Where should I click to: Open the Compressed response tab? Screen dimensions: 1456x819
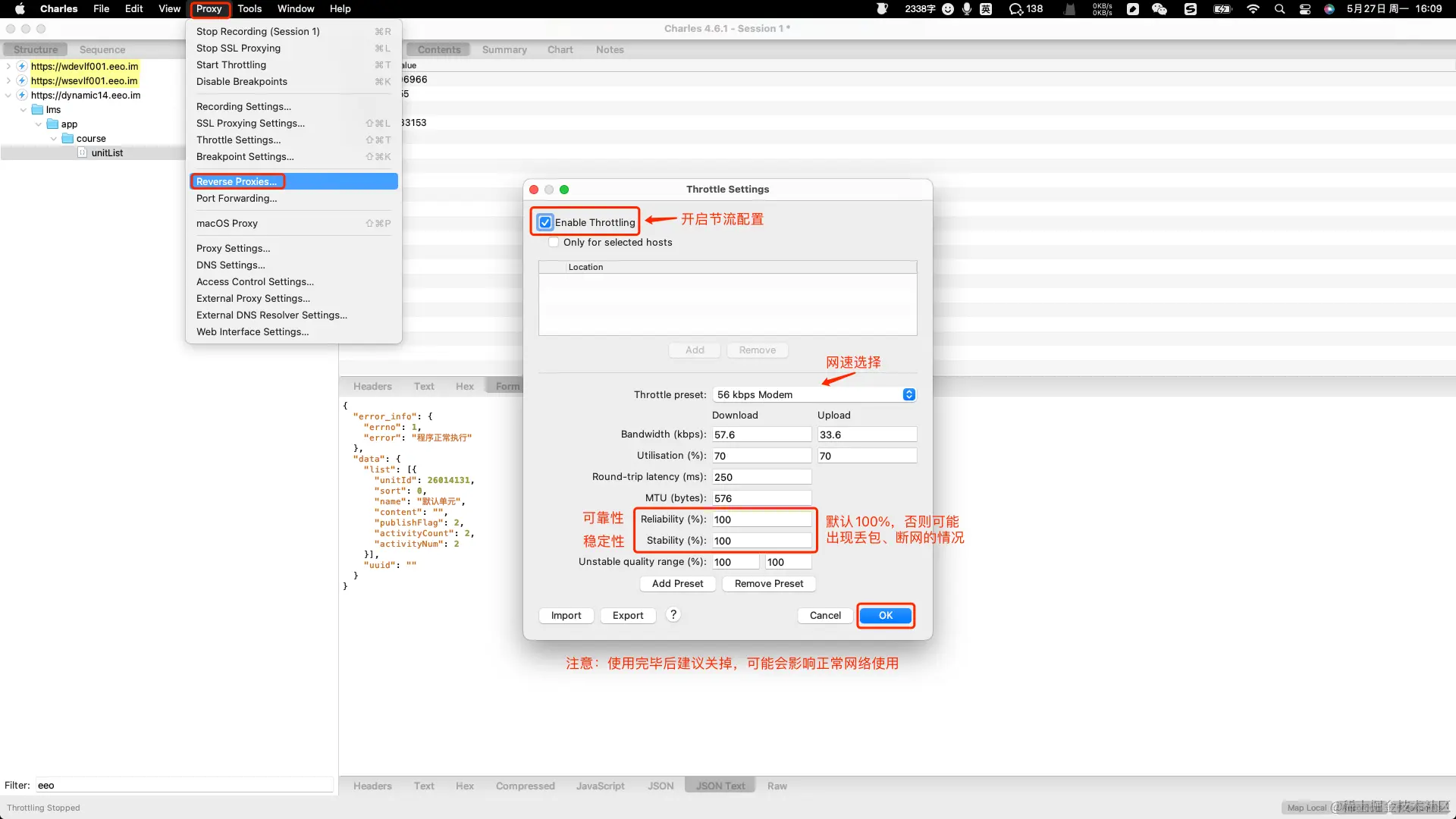pos(526,786)
